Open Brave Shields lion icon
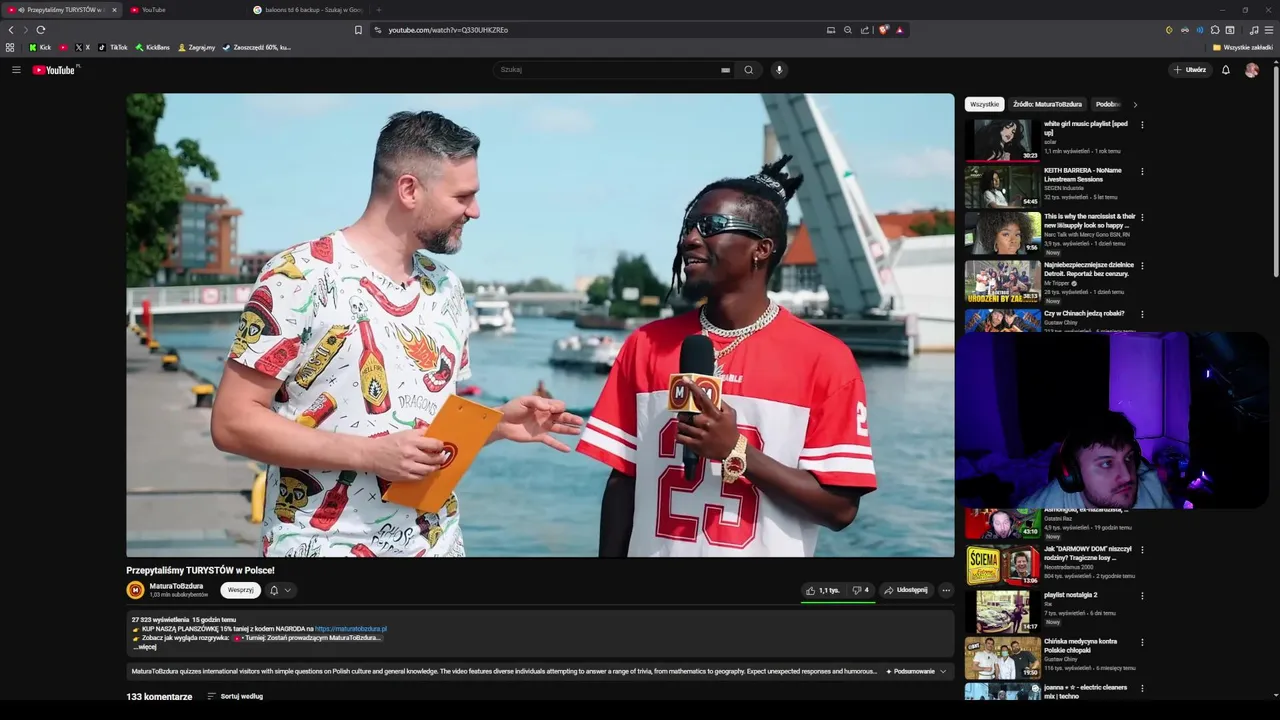1280x720 pixels. 883,30
